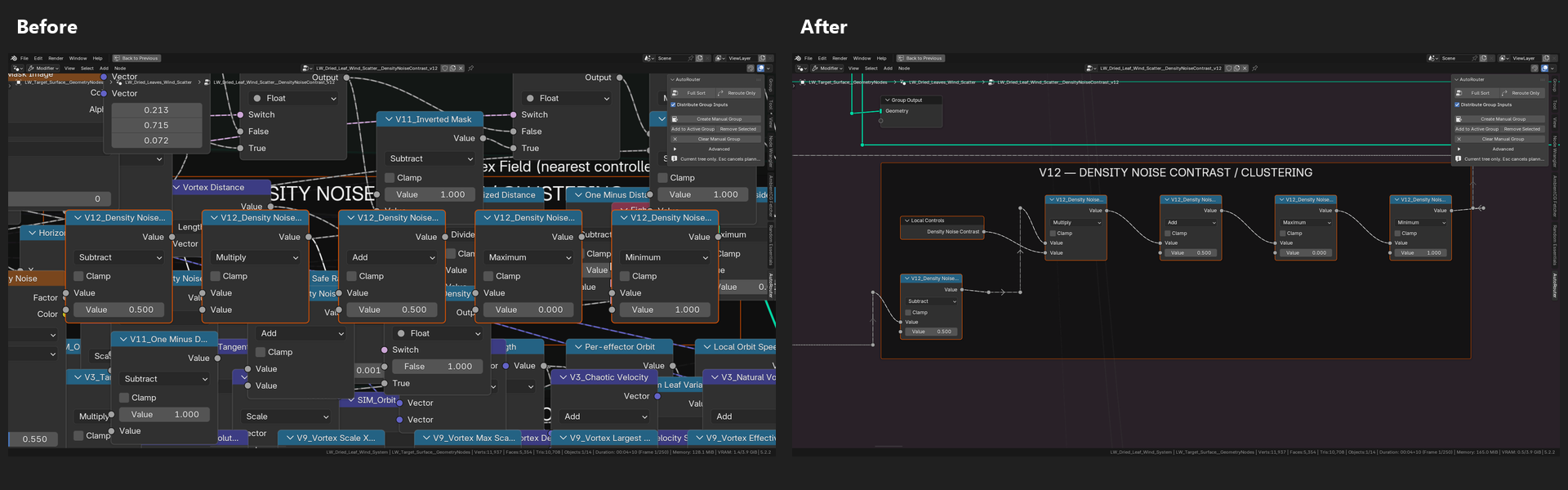The width and height of the screenshot is (1568, 490).
Task: Open the Modifier type dropdown in the Before header
Action: click(42, 69)
